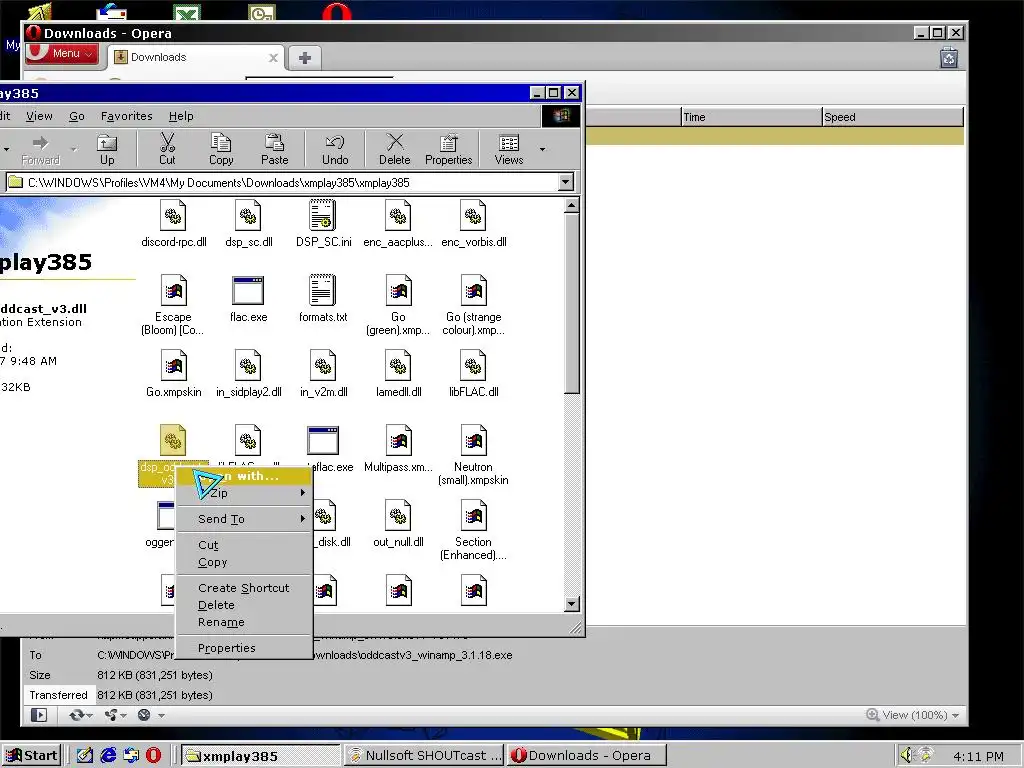This screenshot has height=768, width=1024.
Task: Select the enc_aacplus file icon
Action: [x=398, y=216]
